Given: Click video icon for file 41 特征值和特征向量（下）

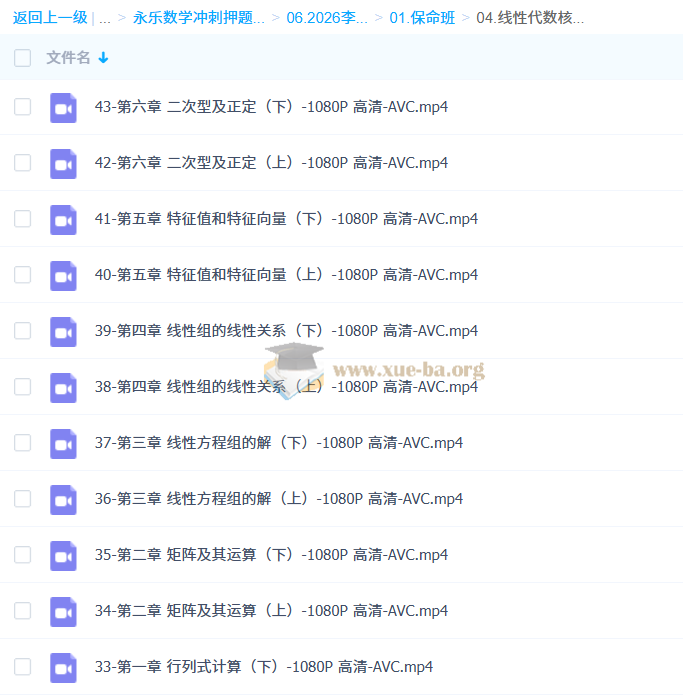Looking at the screenshot, I should [x=63, y=219].
